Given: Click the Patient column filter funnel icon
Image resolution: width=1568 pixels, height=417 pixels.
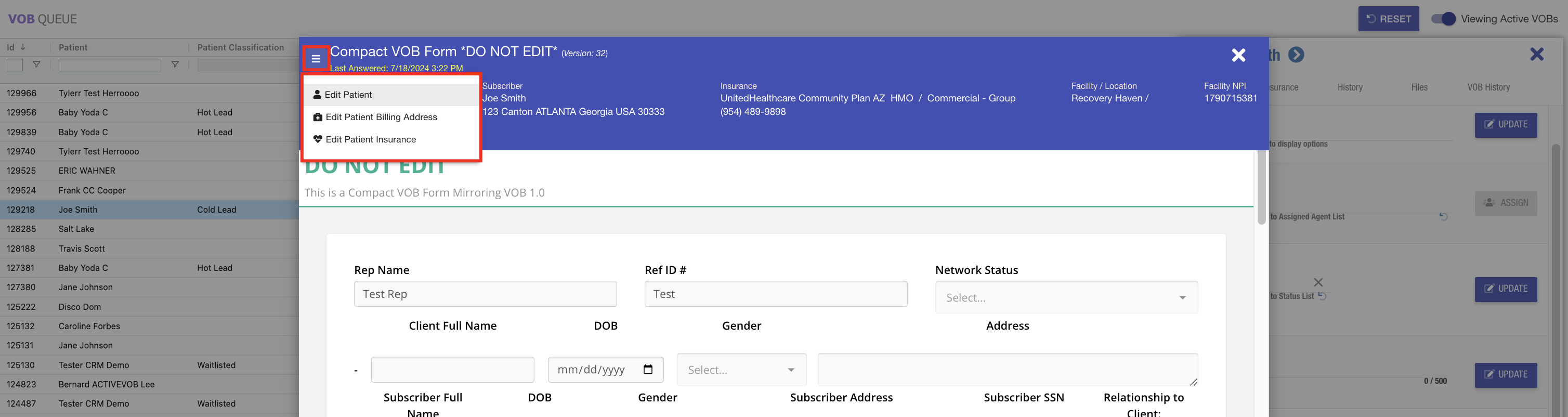Looking at the screenshot, I should 175,64.
